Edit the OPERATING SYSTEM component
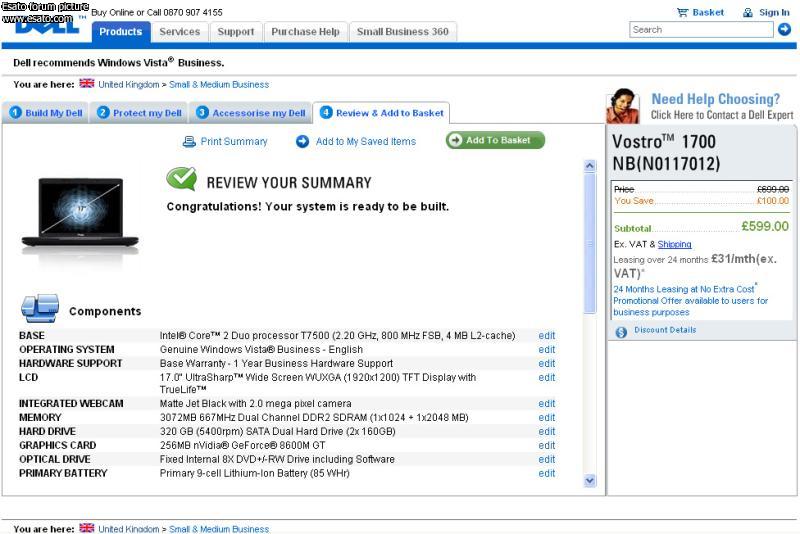 [546, 349]
